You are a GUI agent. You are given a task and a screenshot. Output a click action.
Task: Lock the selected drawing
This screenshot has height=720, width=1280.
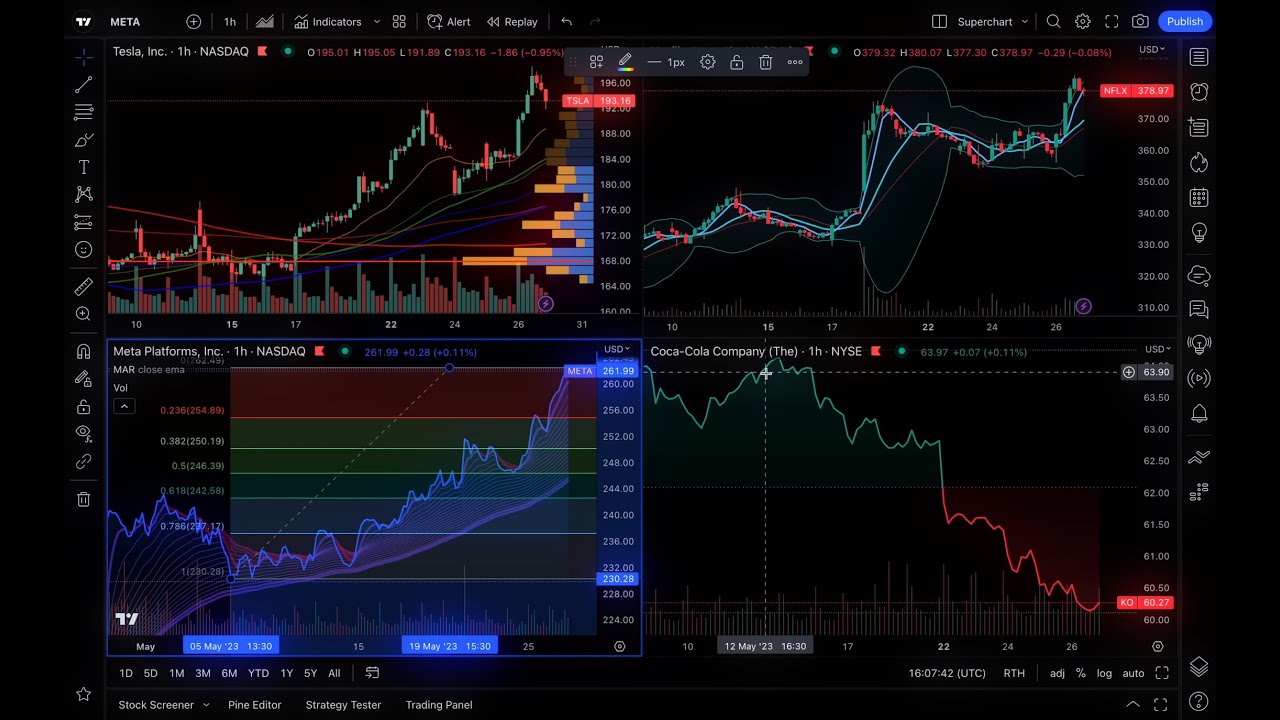[x=736, y=62]
